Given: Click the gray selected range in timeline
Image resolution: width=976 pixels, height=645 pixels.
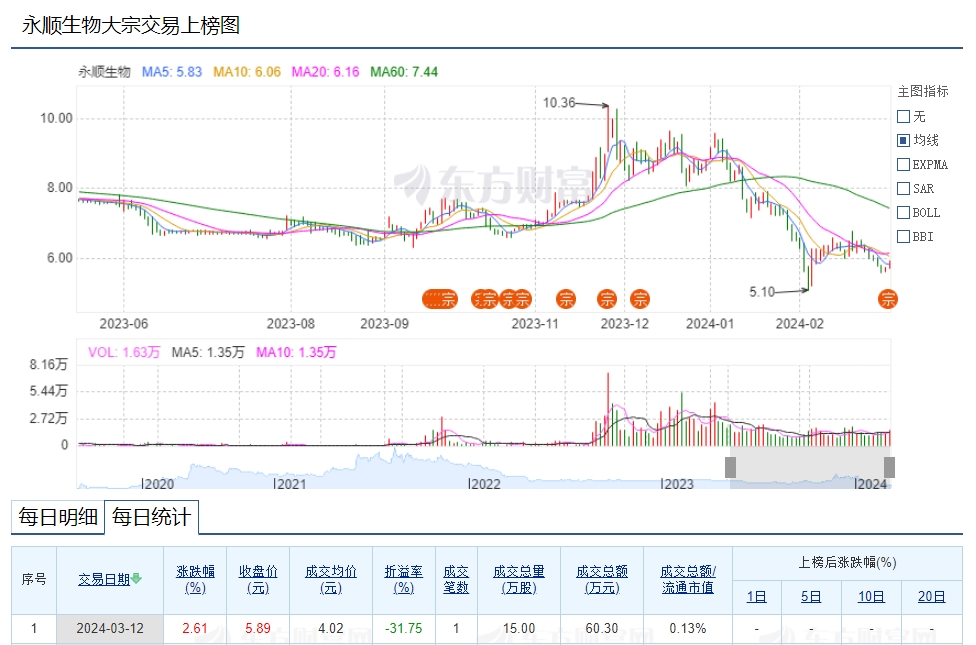Looking at the screenshot, I should (810, 467).
